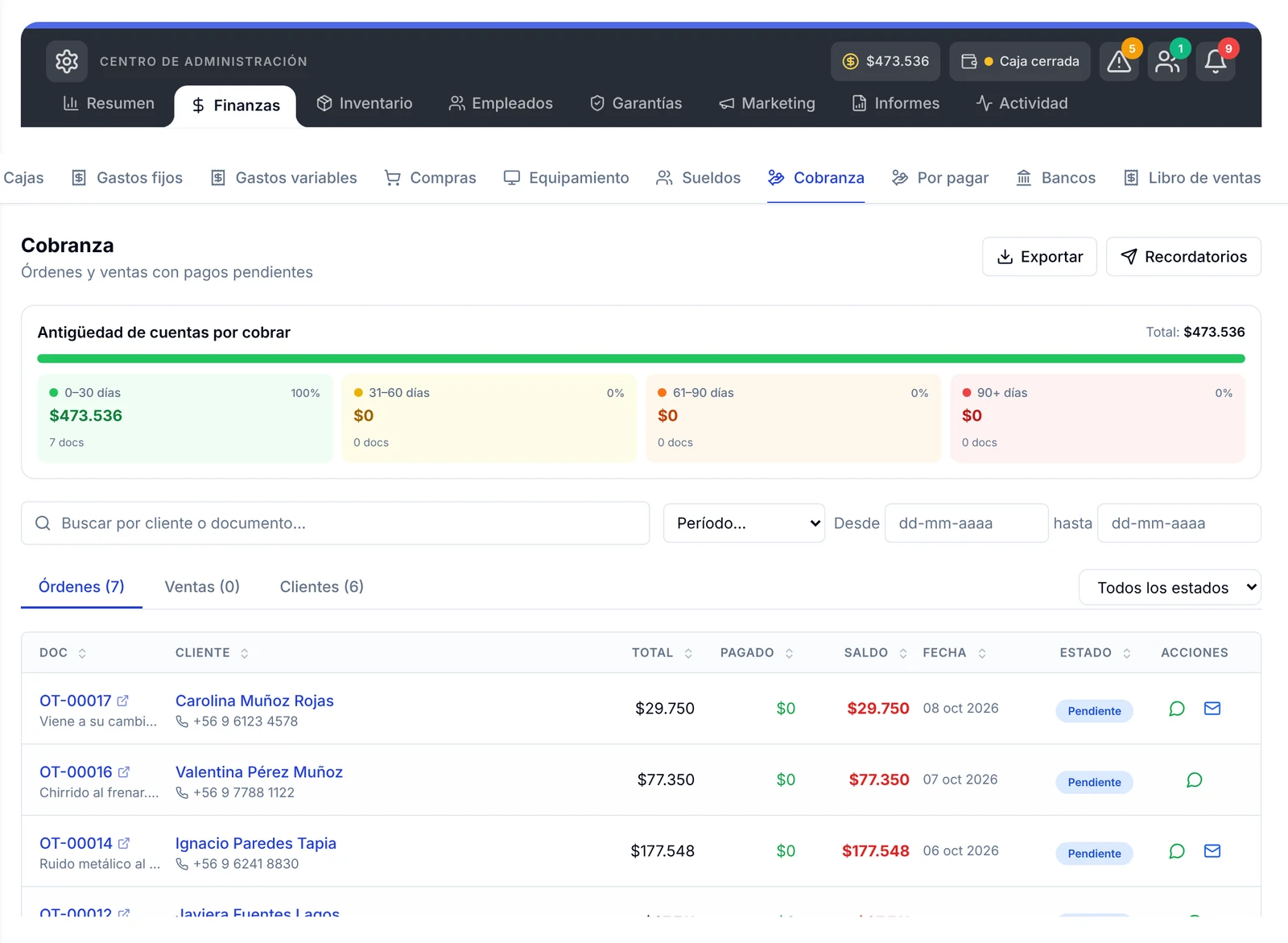Send email for order OT-00014
Viewport: 1288px width, 943px height.
[1212, 851]
